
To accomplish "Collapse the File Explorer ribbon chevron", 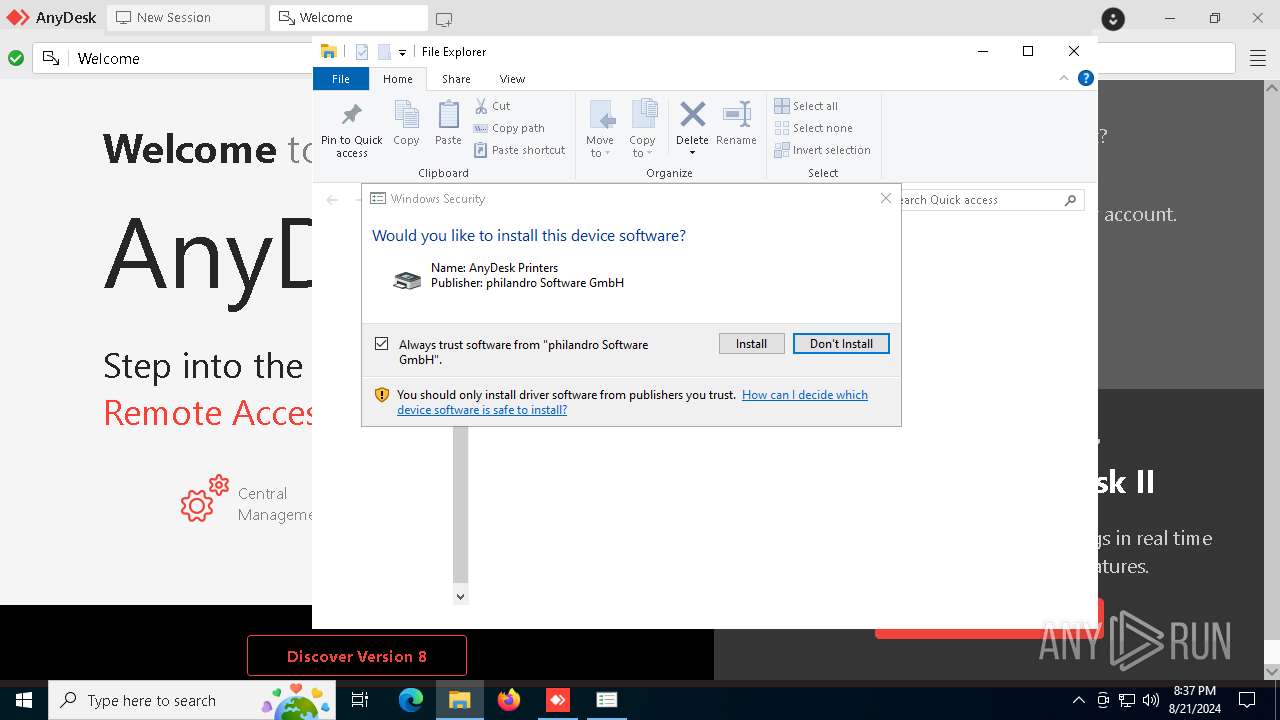I will tap(1064, 78).
